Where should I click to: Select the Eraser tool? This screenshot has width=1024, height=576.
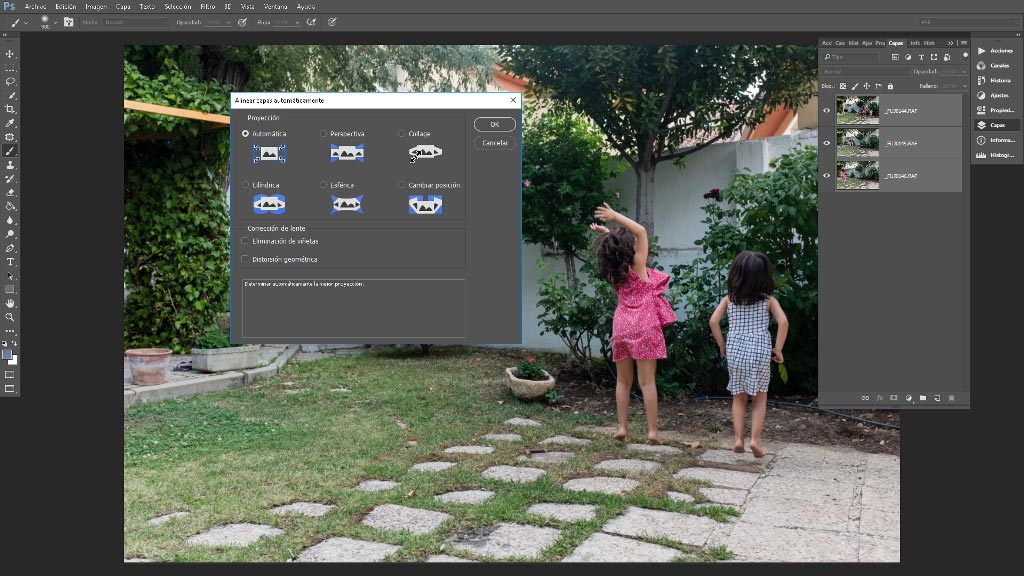coord(10,193)
